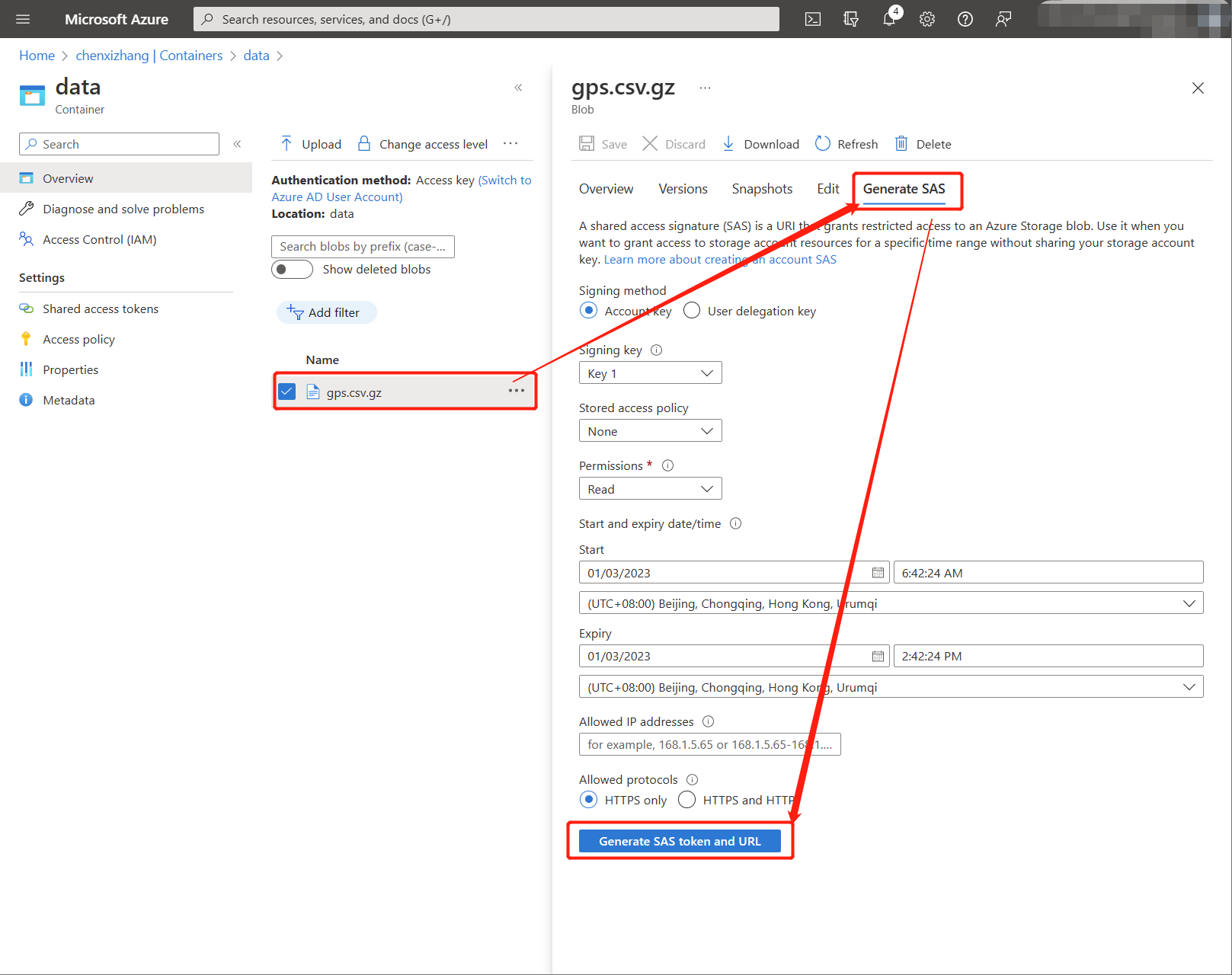Click the Save blob button
Screen dimensions: 1232x975
pyautogui.click(x=603, y=144)
